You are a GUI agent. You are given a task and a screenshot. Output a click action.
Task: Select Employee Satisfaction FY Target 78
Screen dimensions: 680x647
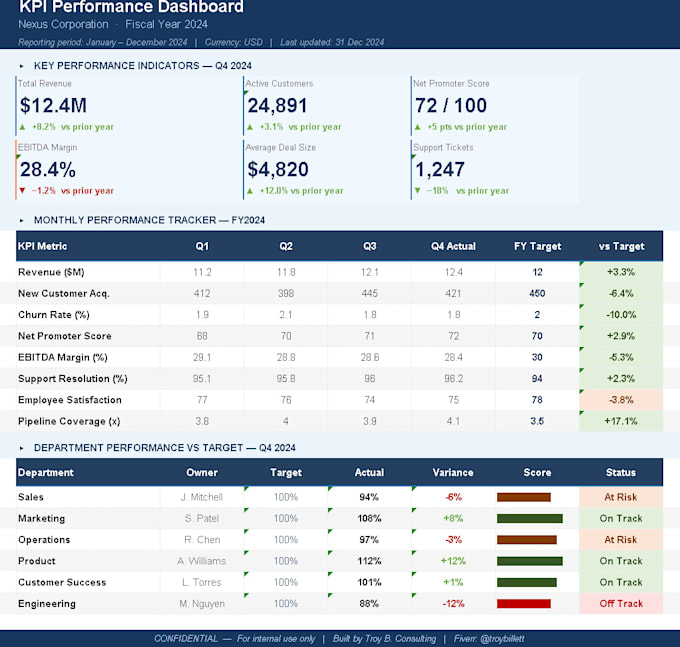(x=537, y=400)
